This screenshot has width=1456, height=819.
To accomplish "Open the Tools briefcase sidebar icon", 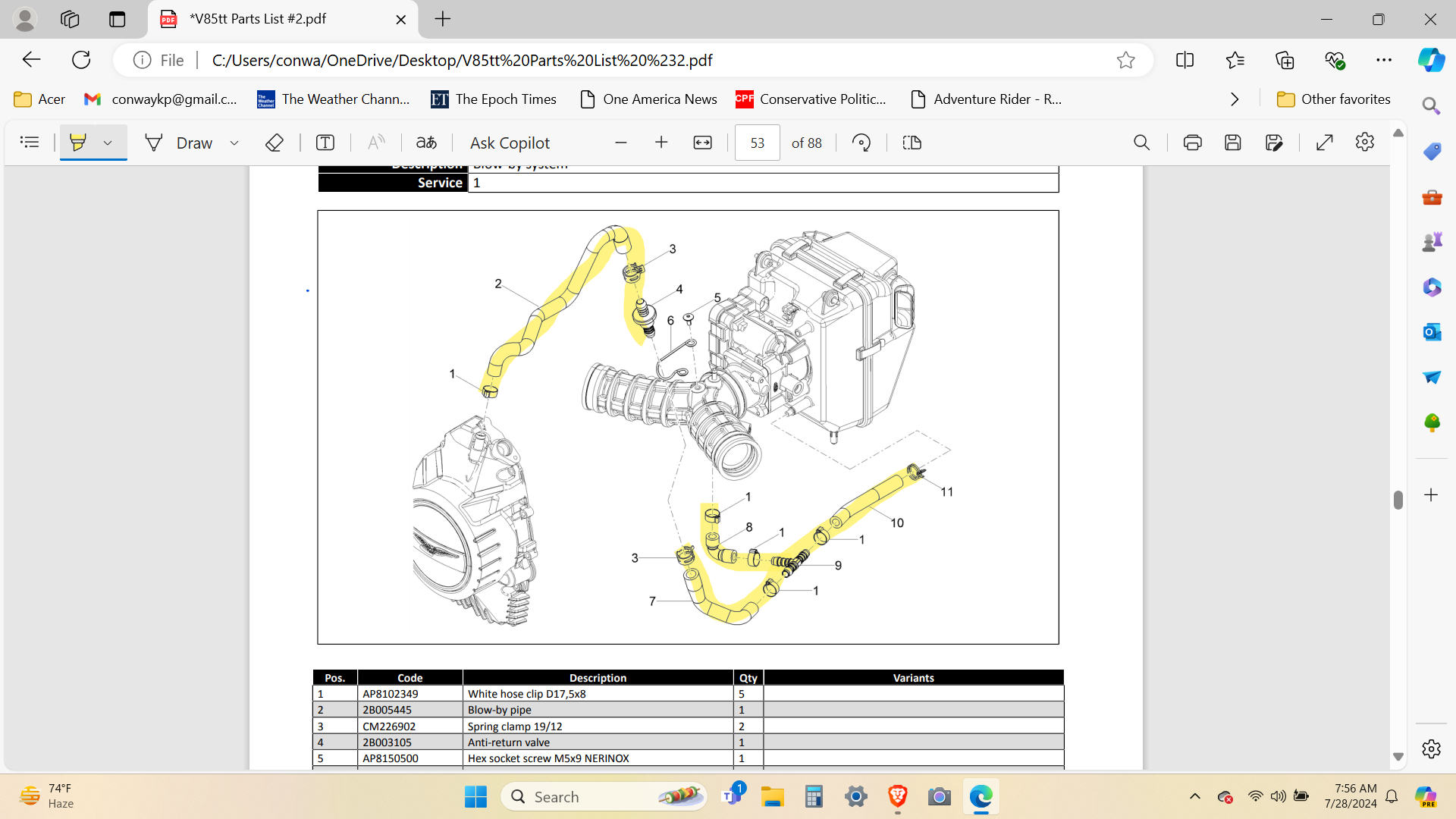I will point(1432,197).
